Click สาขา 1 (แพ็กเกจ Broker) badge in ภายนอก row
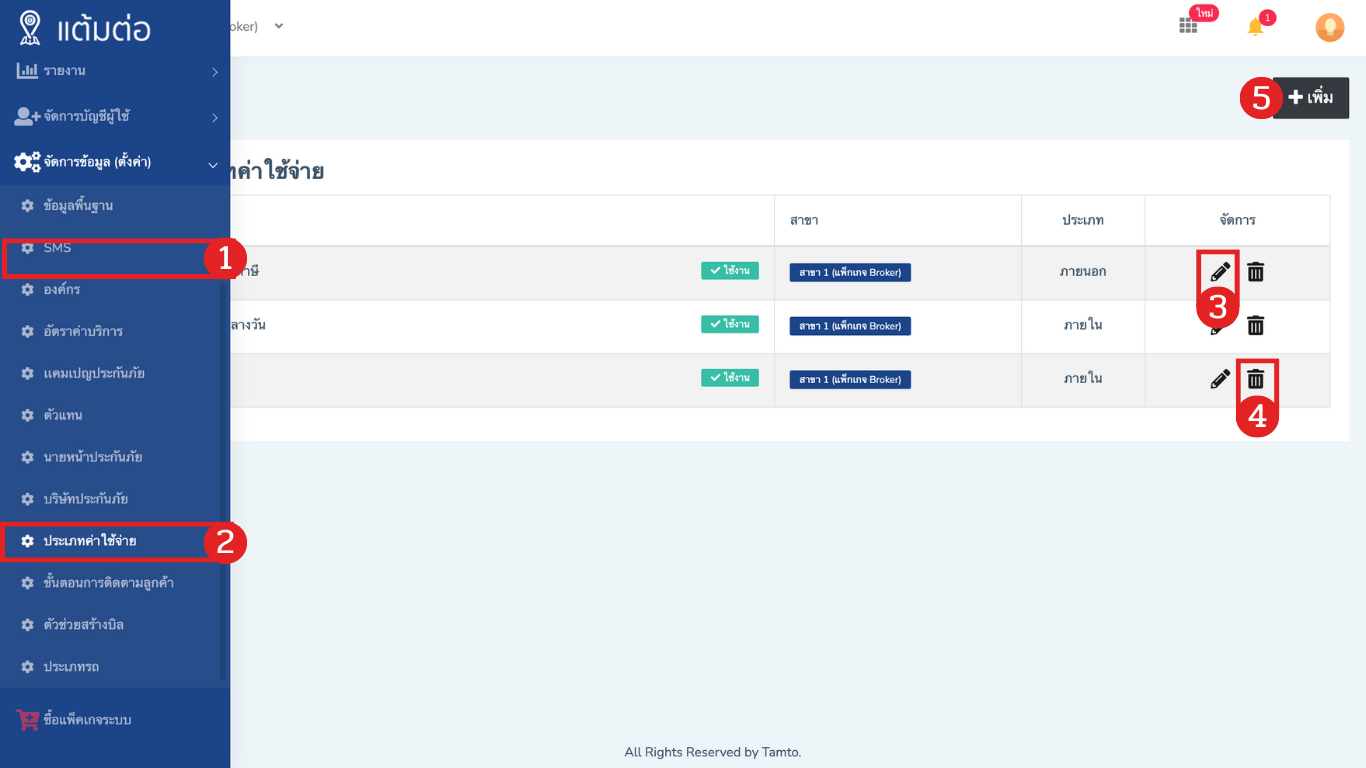The width and height of the screenshot is (1366, 768). (850, 272)
